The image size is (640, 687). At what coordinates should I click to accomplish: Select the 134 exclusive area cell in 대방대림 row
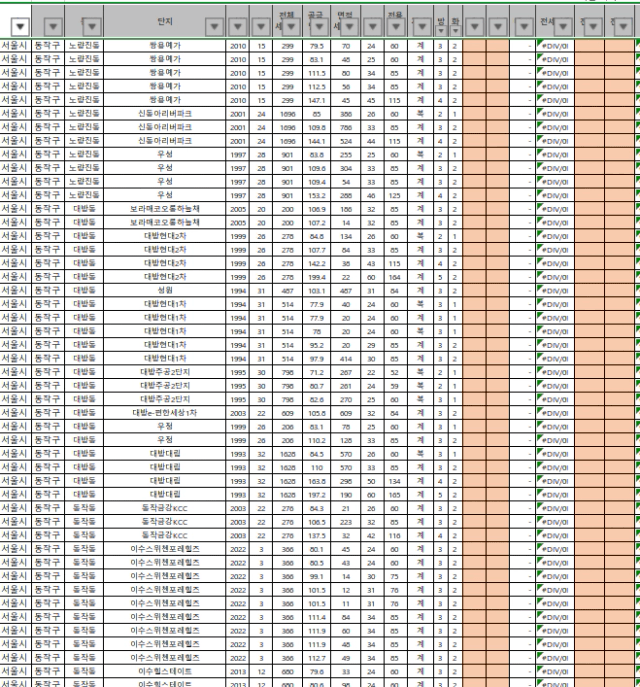click(x=395, y=481)
